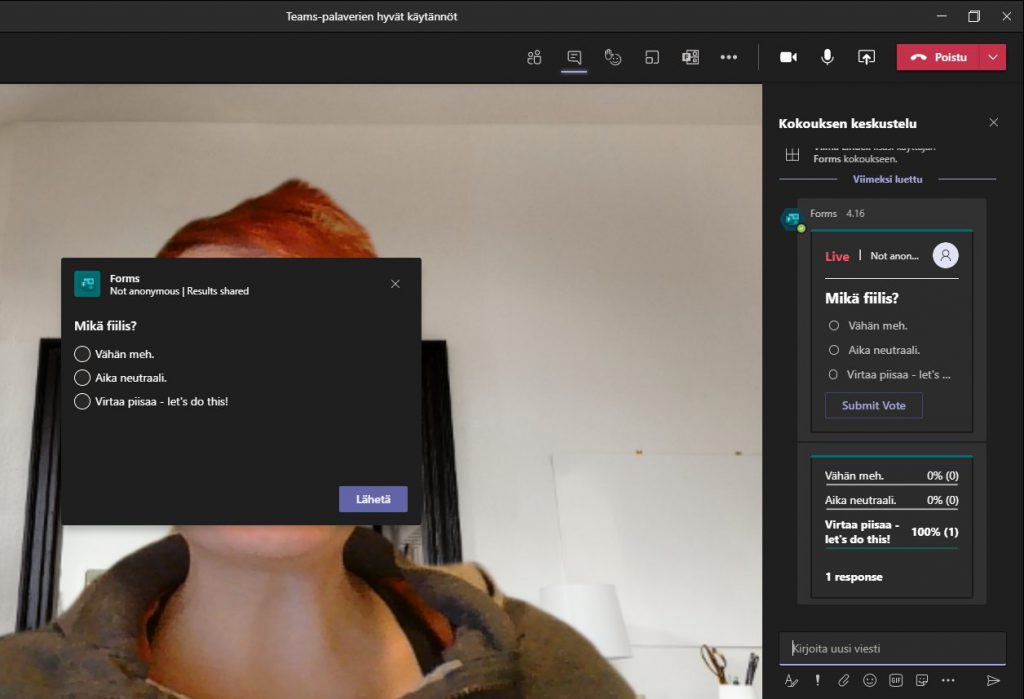Click the 'Not anon...' label on poll card

pyautogui.click(x=895, y=256)
